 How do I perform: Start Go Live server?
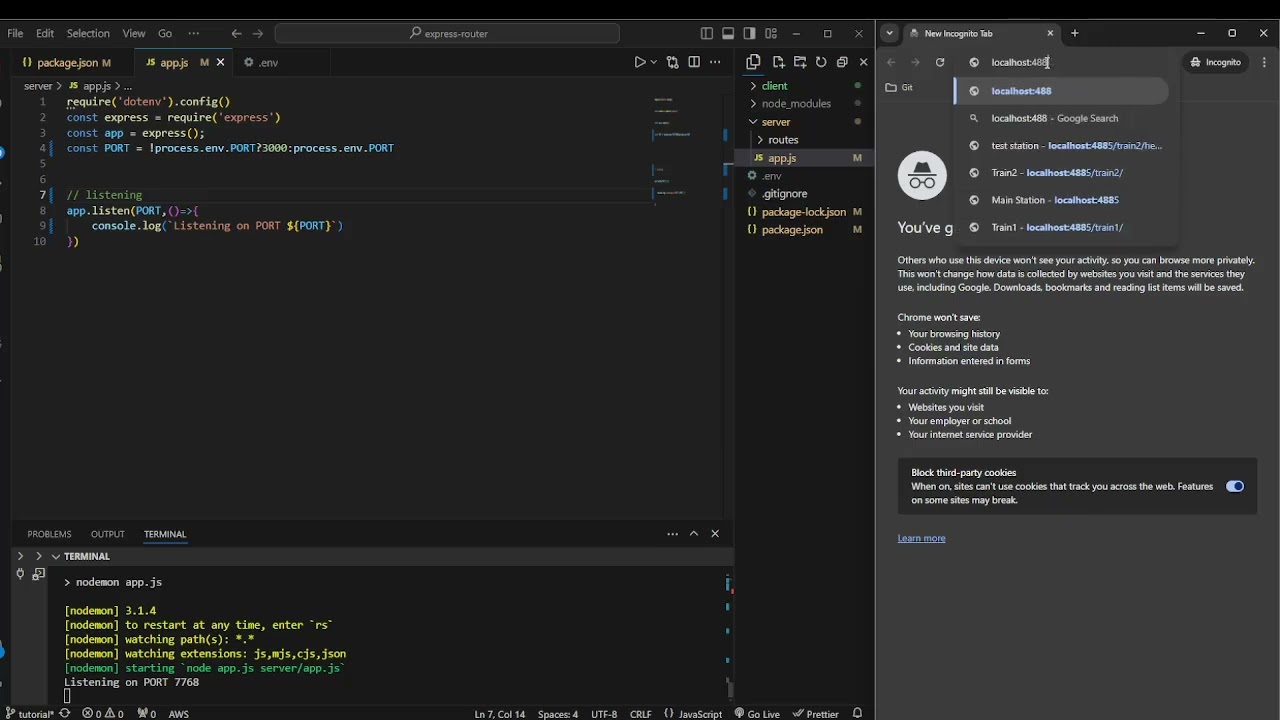tap(757, 714)
